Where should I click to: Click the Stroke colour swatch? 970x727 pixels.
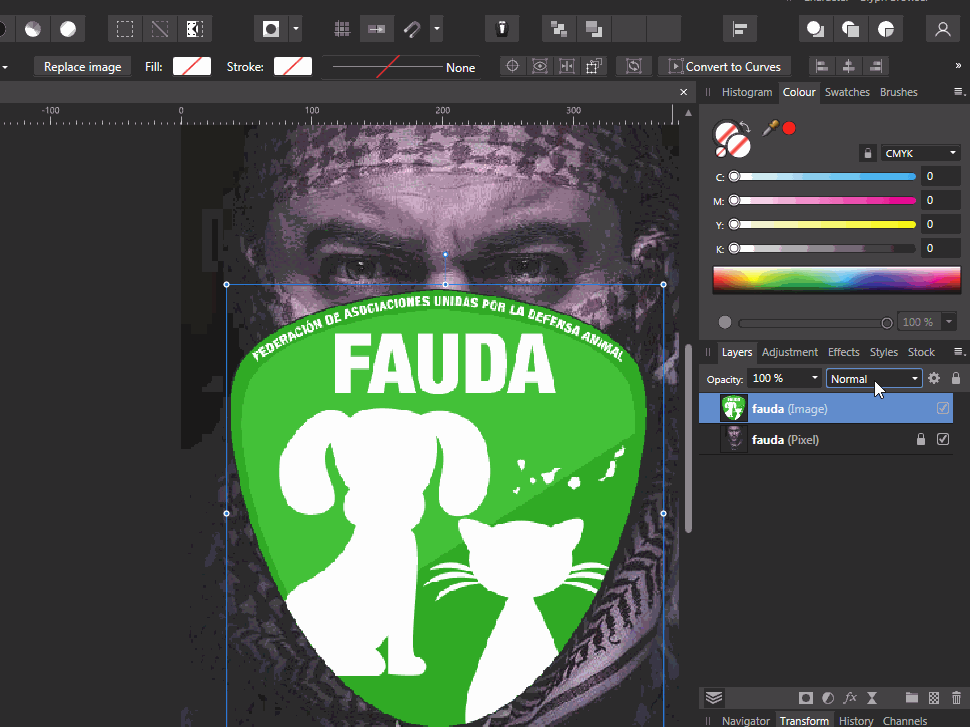pos(293,66)
